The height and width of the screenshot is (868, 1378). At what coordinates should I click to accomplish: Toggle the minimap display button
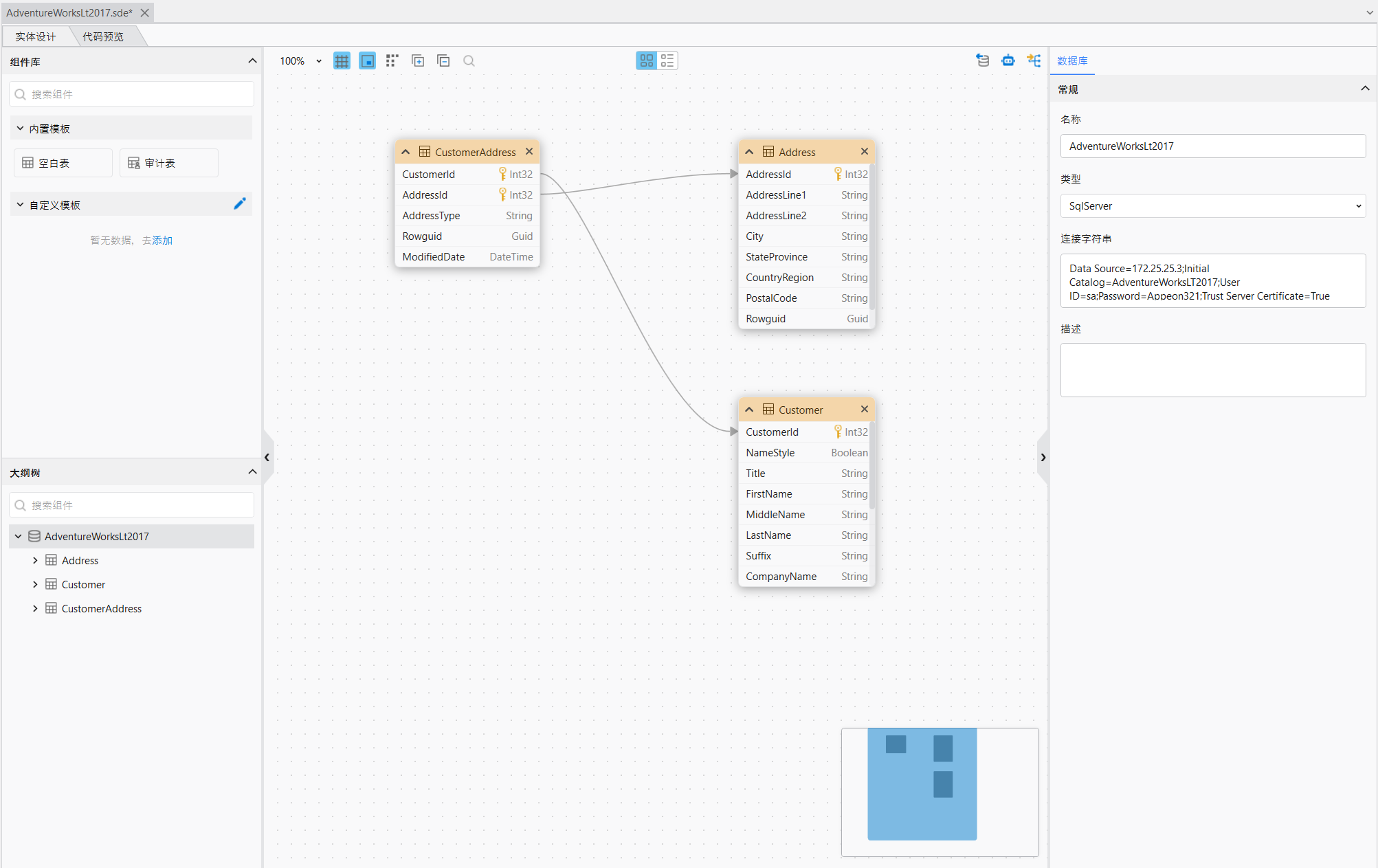[368, 61]
